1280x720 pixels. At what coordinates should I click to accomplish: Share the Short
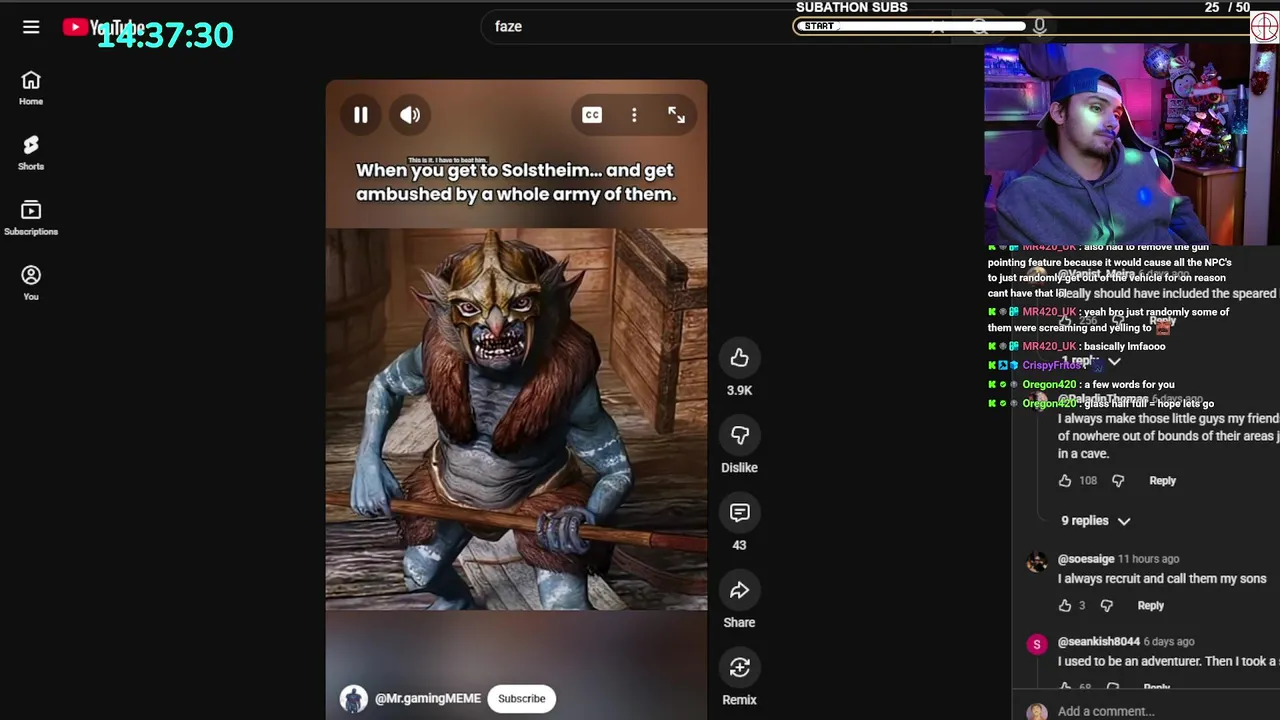coord(739,590)
